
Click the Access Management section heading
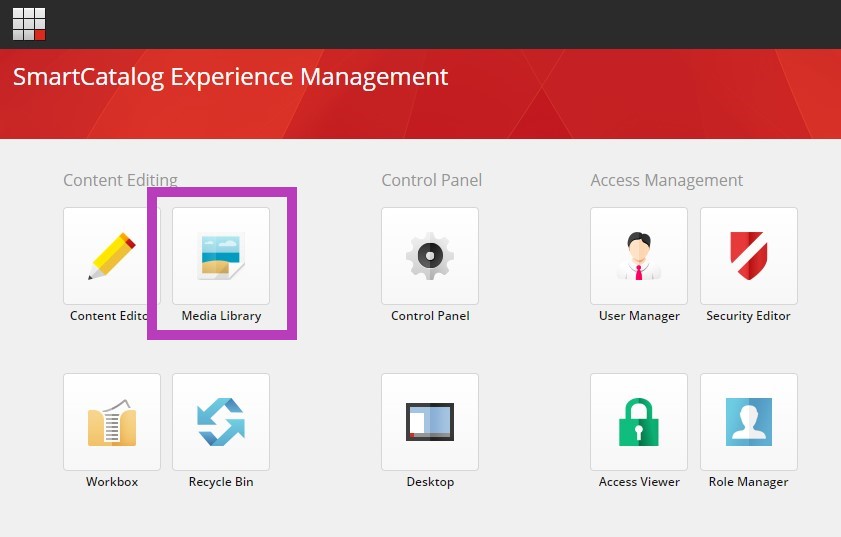point(667,180)
